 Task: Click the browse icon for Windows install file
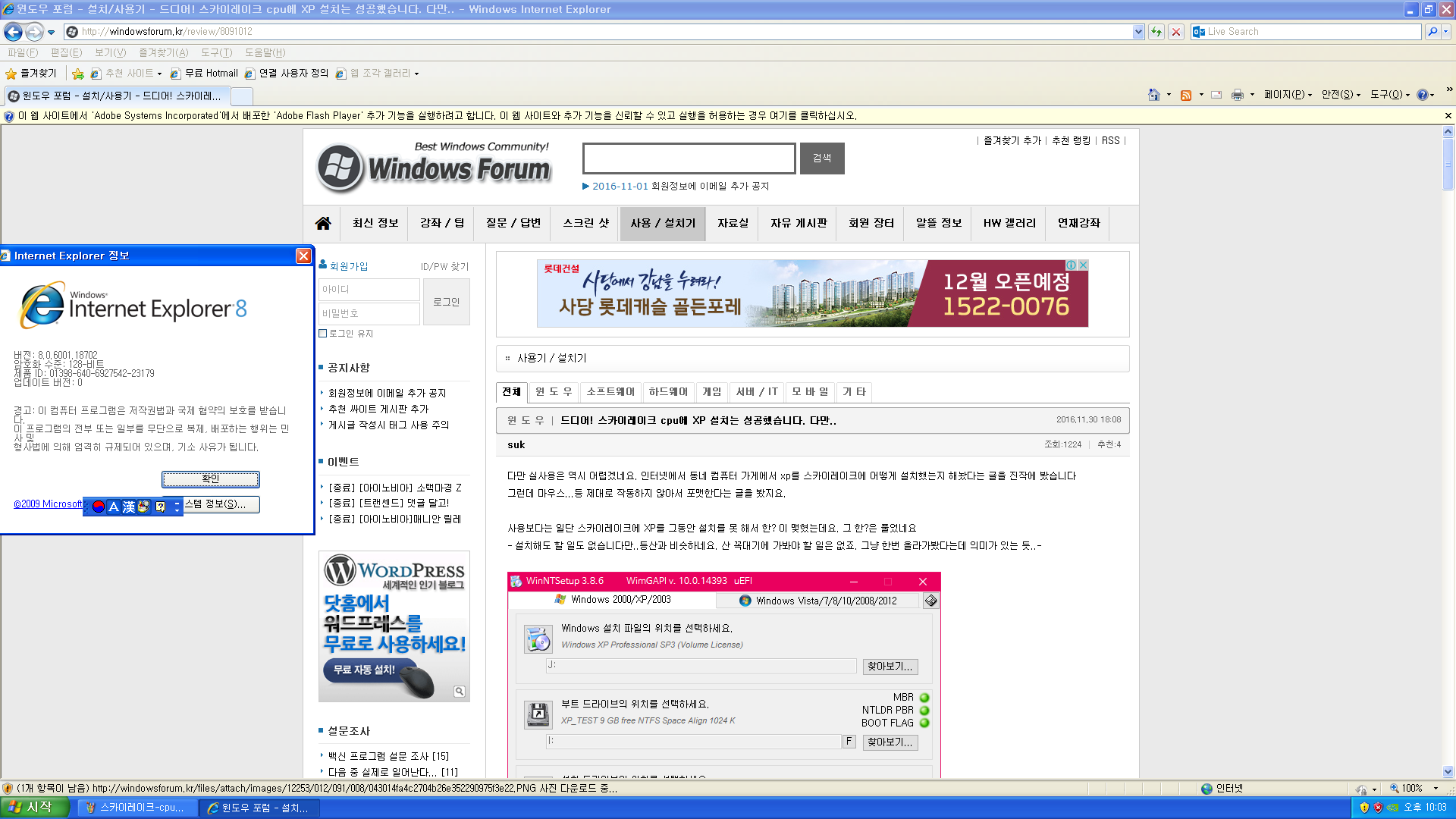pos(889,665)
